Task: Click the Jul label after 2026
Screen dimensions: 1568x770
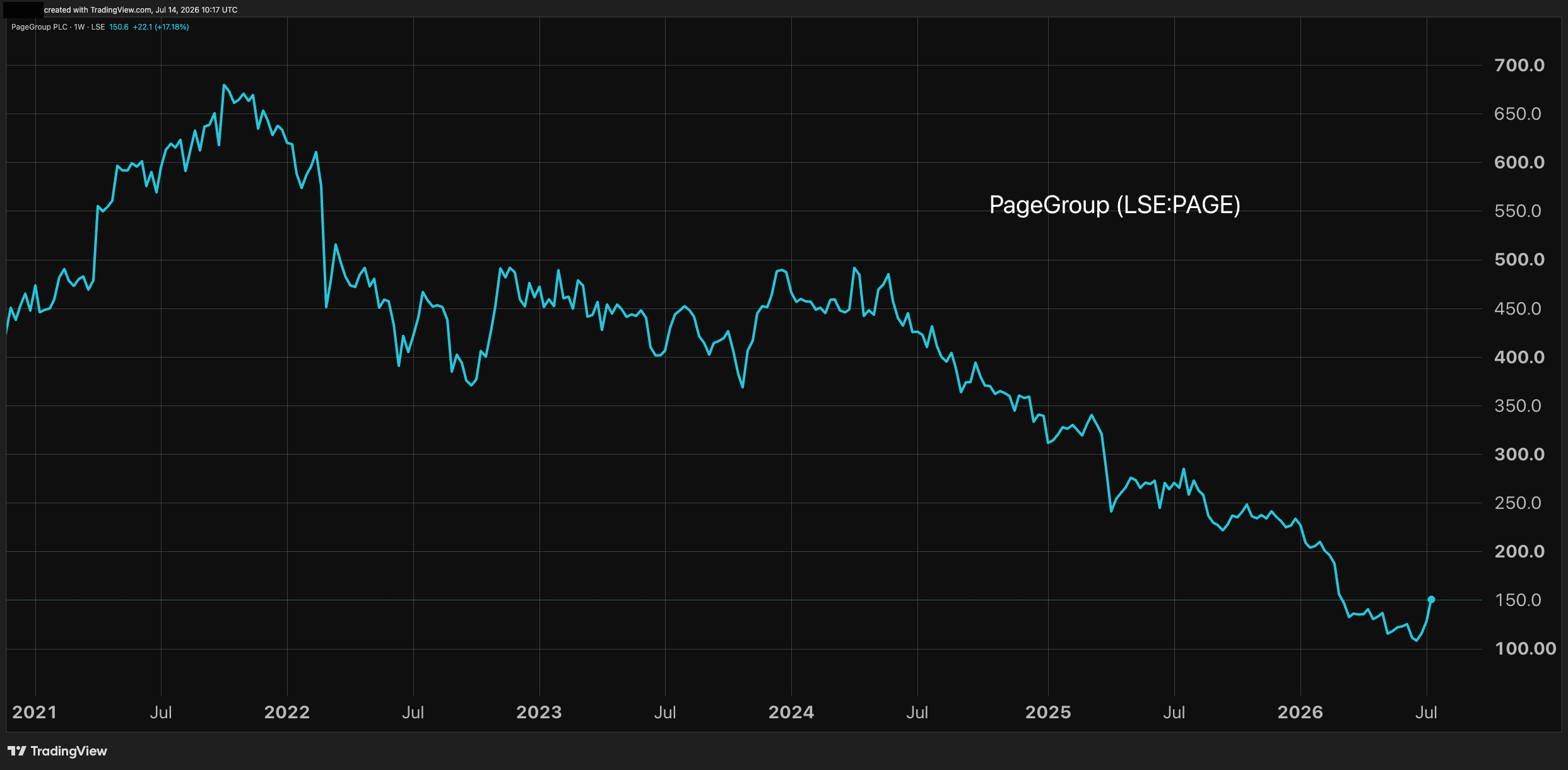Action: pyautogui.click(x=1427, y=713)
